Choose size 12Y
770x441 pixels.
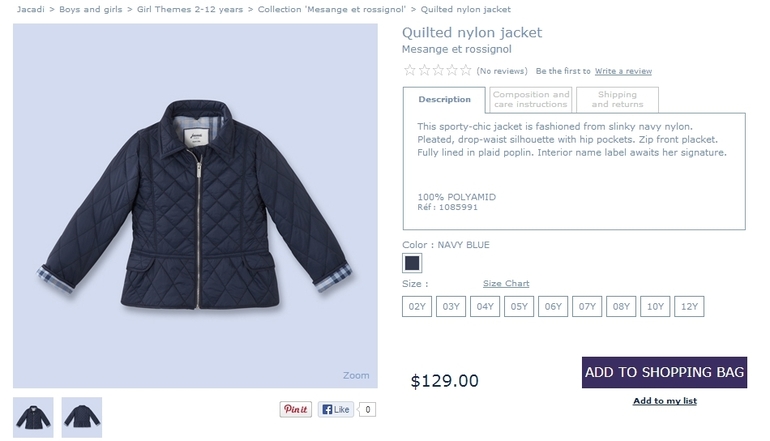click(689, 307)
